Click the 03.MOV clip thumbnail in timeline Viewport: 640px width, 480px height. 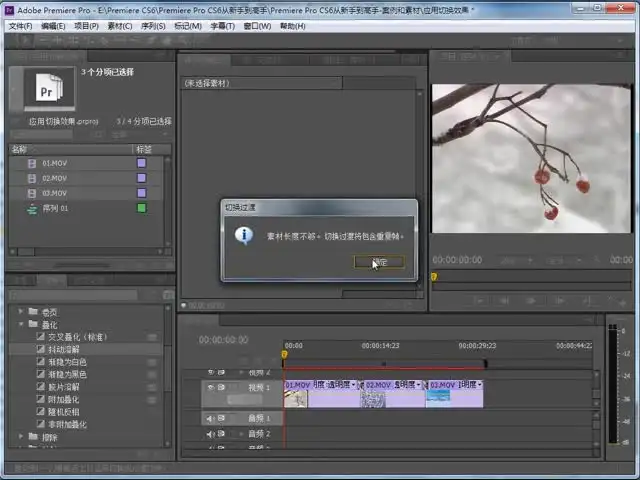(x=438, y=398)
